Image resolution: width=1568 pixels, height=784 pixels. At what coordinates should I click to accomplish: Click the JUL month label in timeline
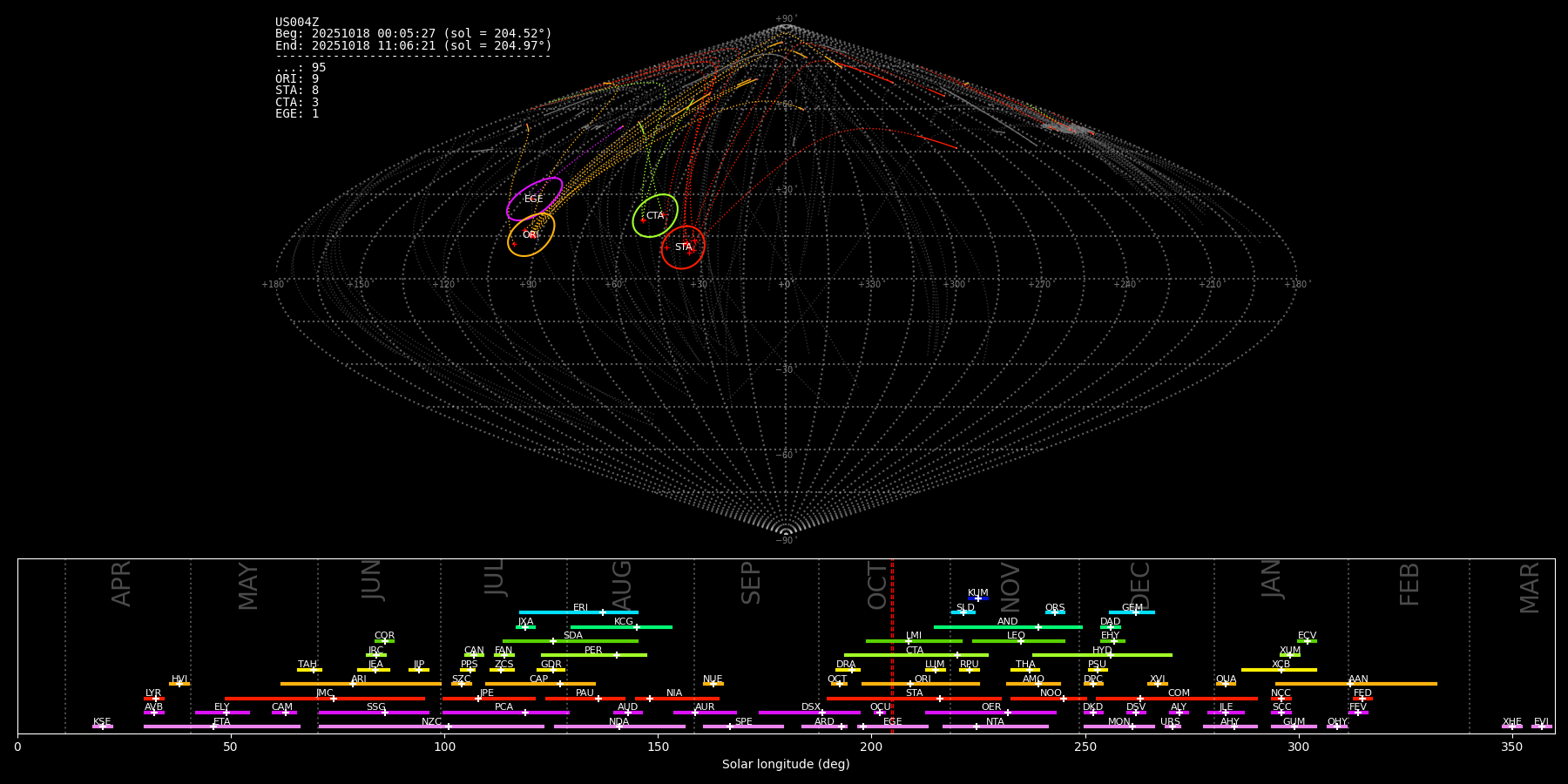point(495,578)
